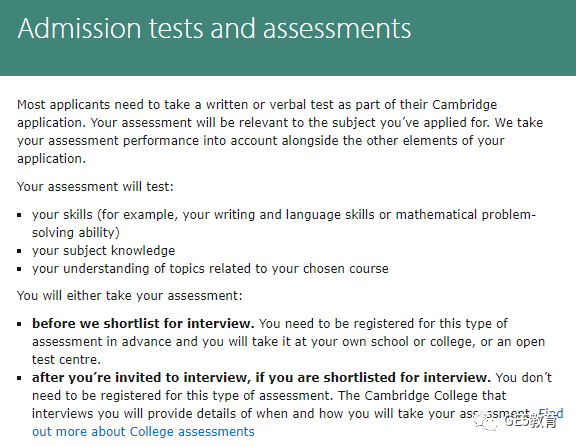Click the bullet marker before 'your skills'
The image size is (576, 447).
(x=19, y=215)
